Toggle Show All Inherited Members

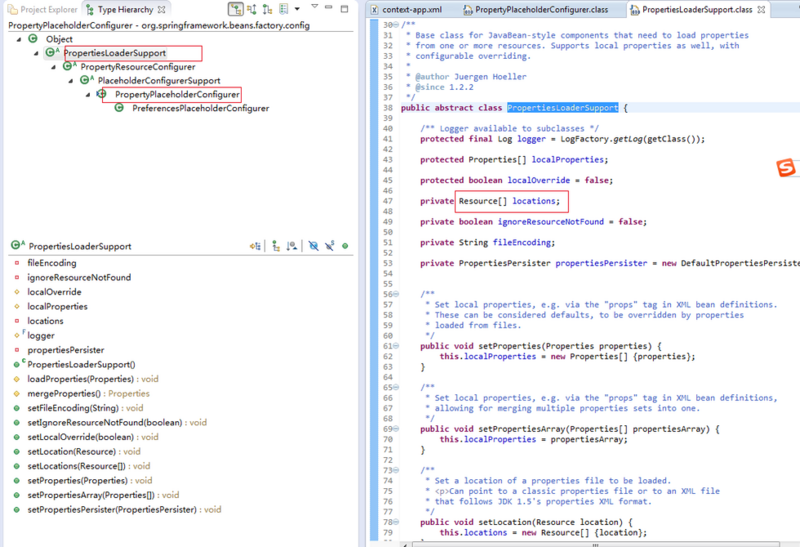point(276,246)
